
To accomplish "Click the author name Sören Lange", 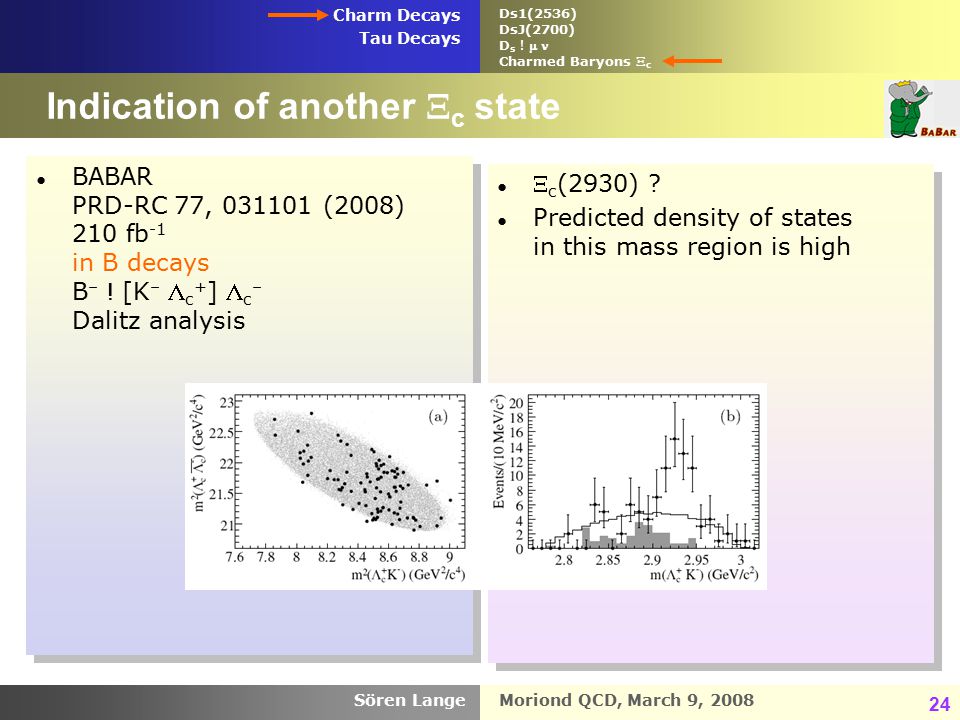I will click(409, 700).
